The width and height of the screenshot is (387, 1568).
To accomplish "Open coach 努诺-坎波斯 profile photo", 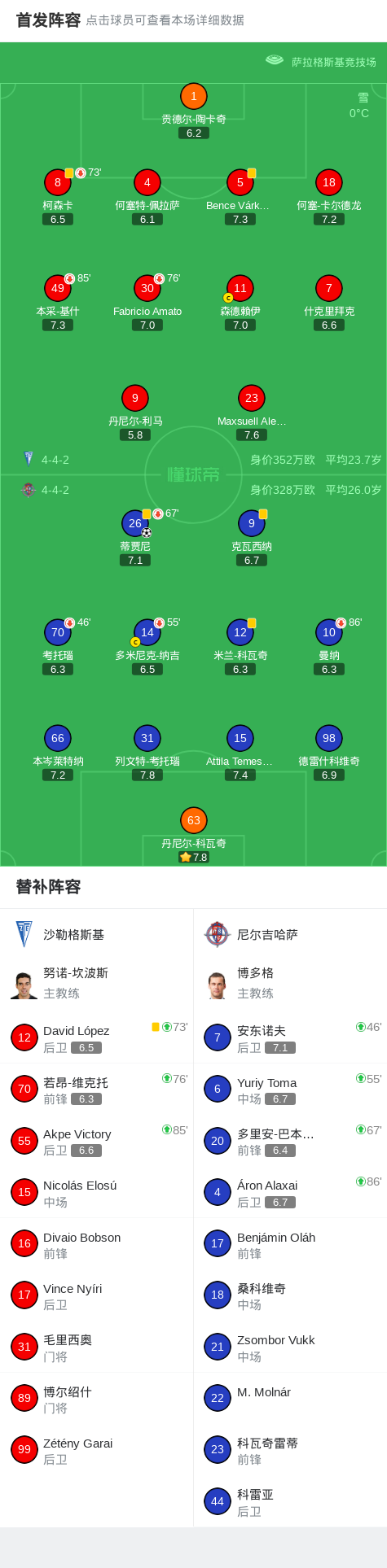I will 24,985.
